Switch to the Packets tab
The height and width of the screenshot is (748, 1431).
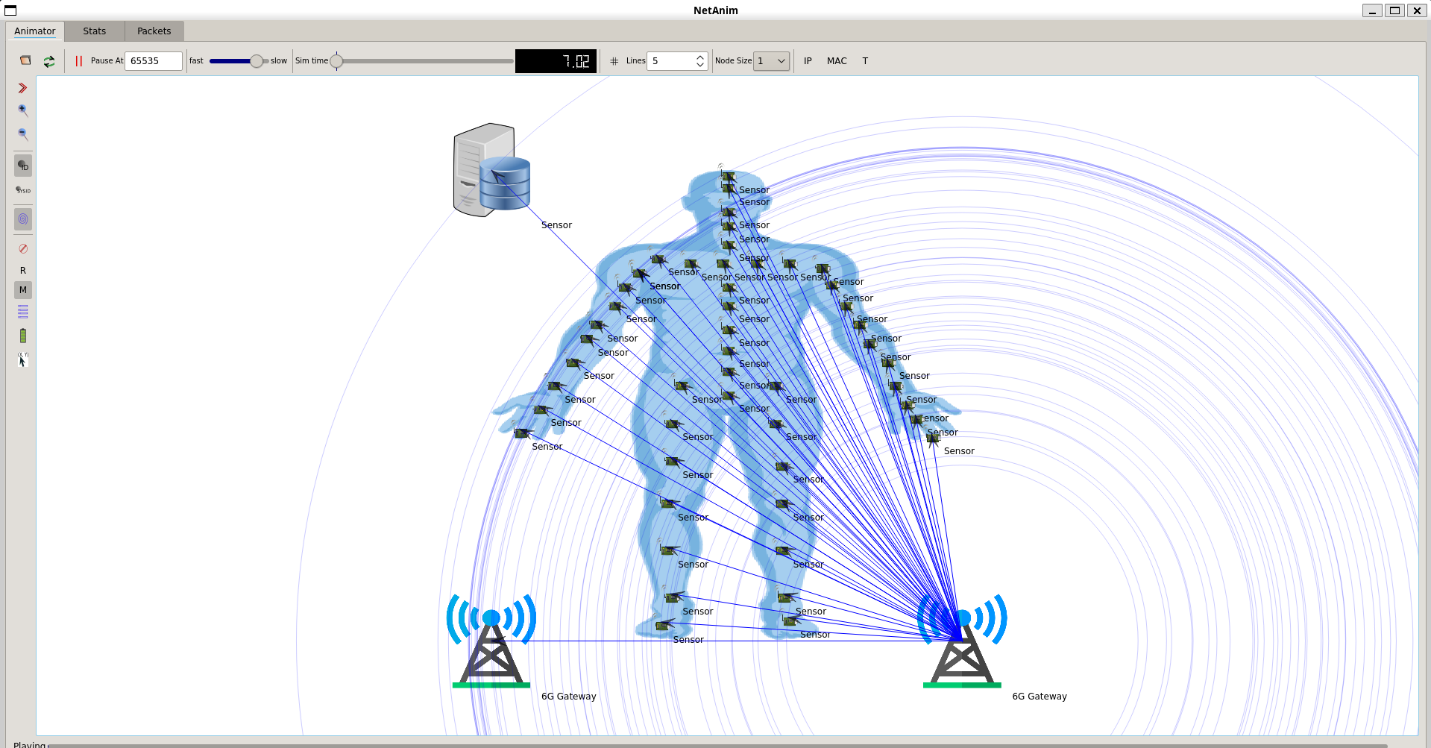154,31
